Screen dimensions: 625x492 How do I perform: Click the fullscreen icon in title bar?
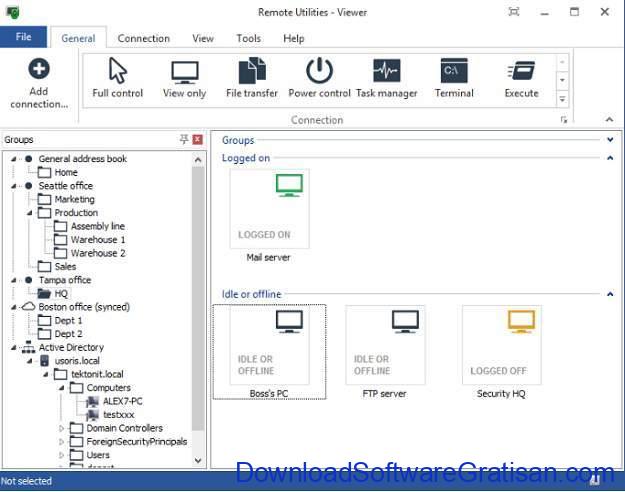tap(514, 12)
